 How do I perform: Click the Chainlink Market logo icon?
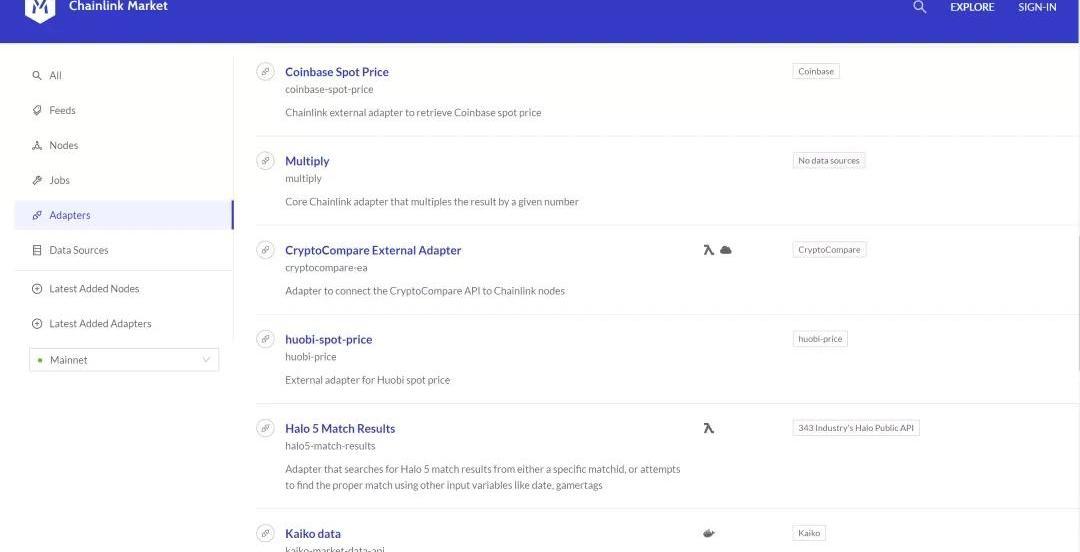(x=40, y=9)
